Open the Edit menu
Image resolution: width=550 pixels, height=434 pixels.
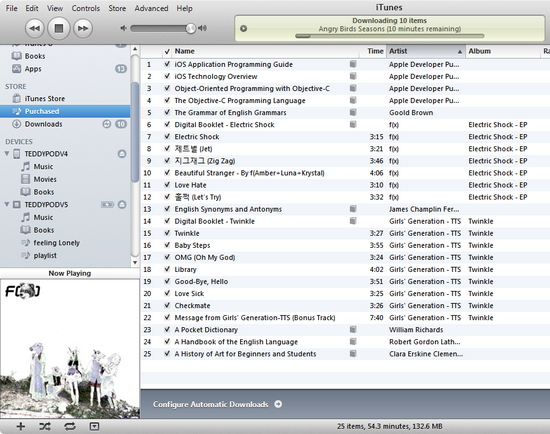pyautogui.click(x=32, y=8)
